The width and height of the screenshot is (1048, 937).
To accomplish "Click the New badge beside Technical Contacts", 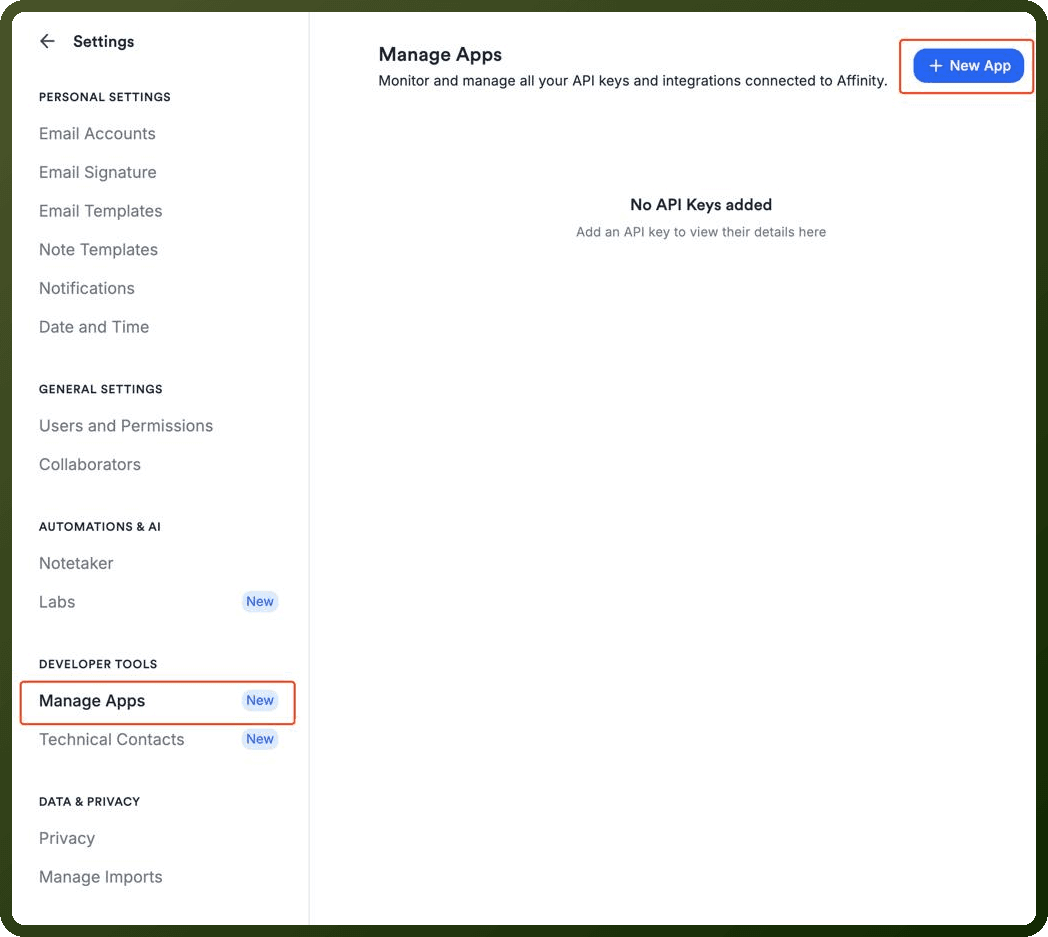I will pos(259,739).
